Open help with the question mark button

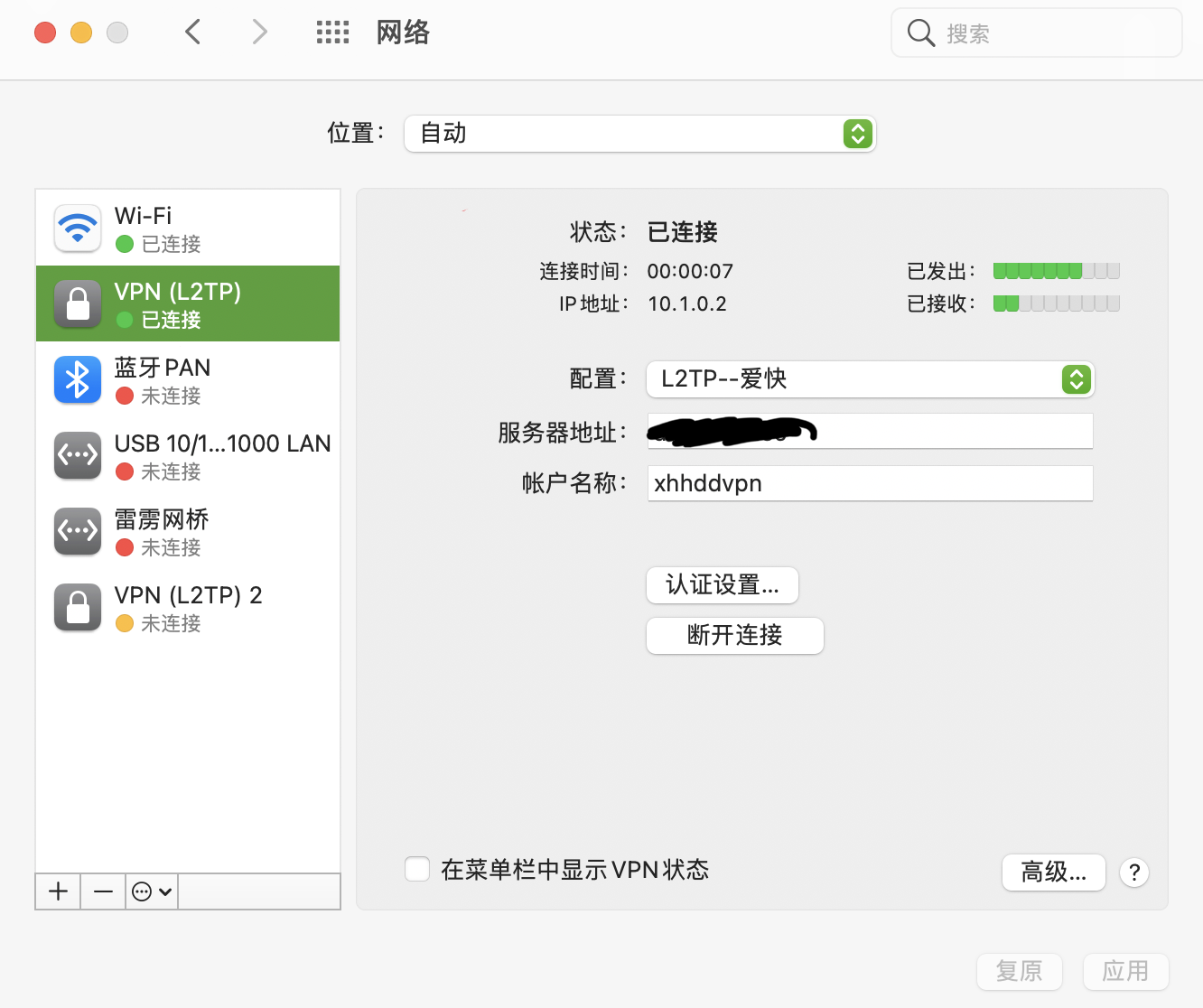1134,873
